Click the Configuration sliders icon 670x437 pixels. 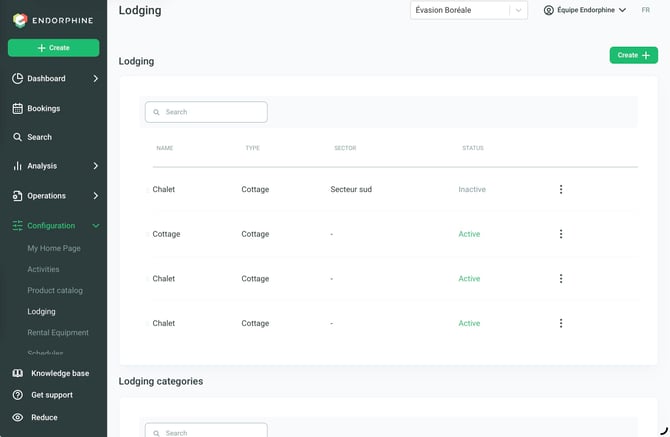click(18, 226)
